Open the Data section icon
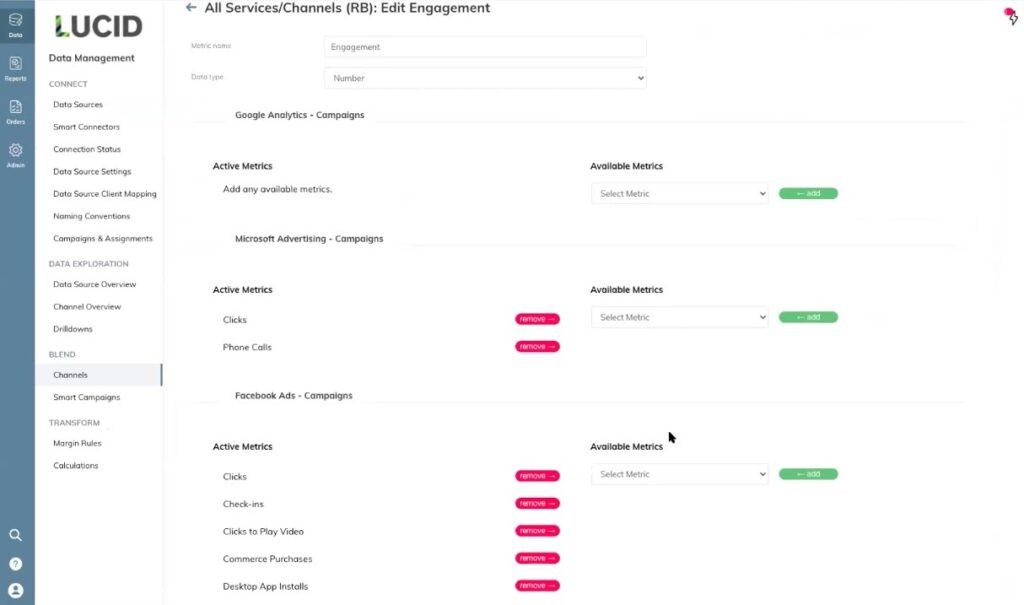The image size is (1024, 605). [16, 23]
